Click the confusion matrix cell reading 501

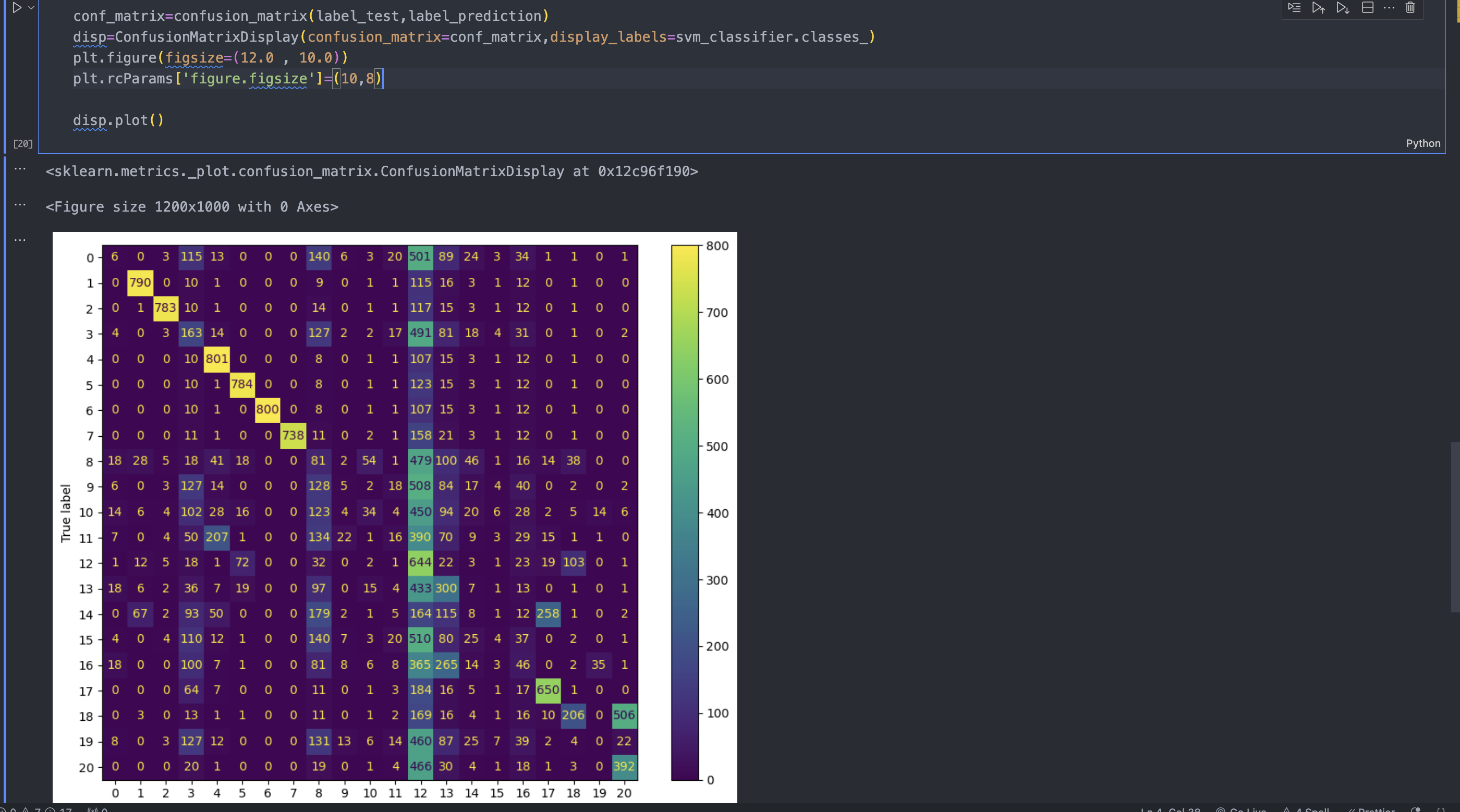pyautogui.click(x=421, y=257)
